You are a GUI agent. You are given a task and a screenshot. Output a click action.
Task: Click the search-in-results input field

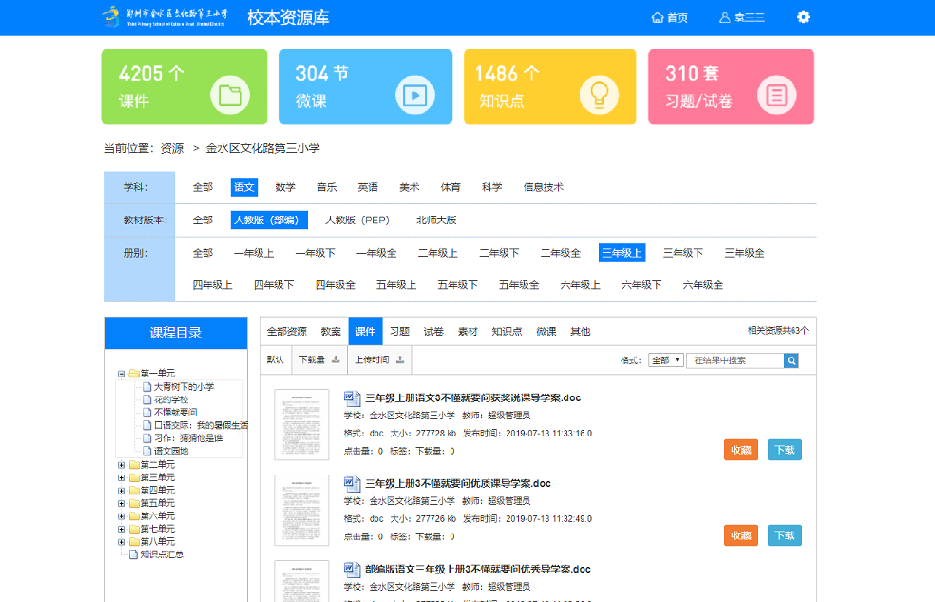pyautogui.click(x=734, y=360)
